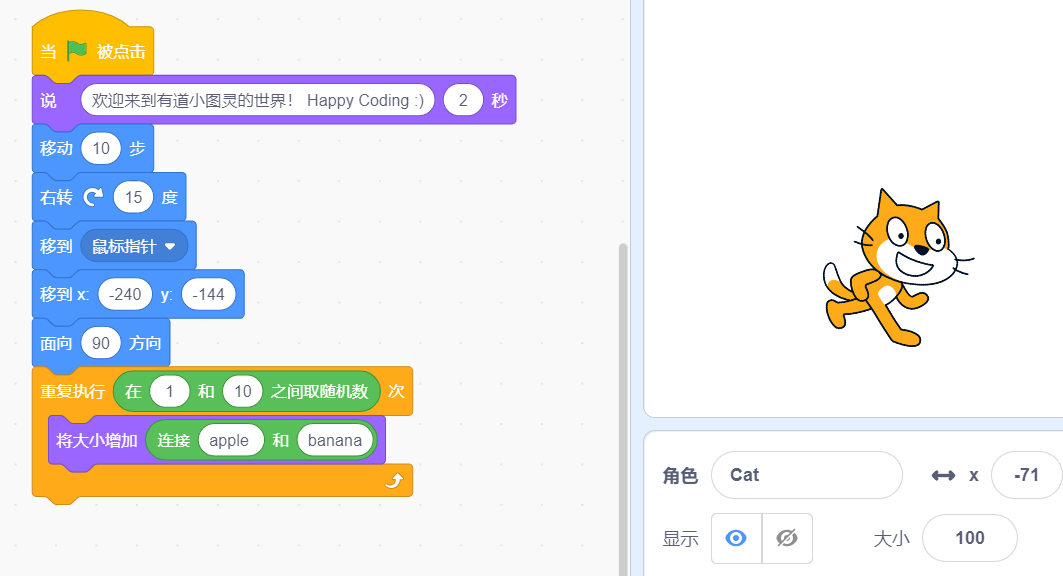Click the Cat sprite on the stage
This screenshot has height=576, width=1063.
coord(898,268)
